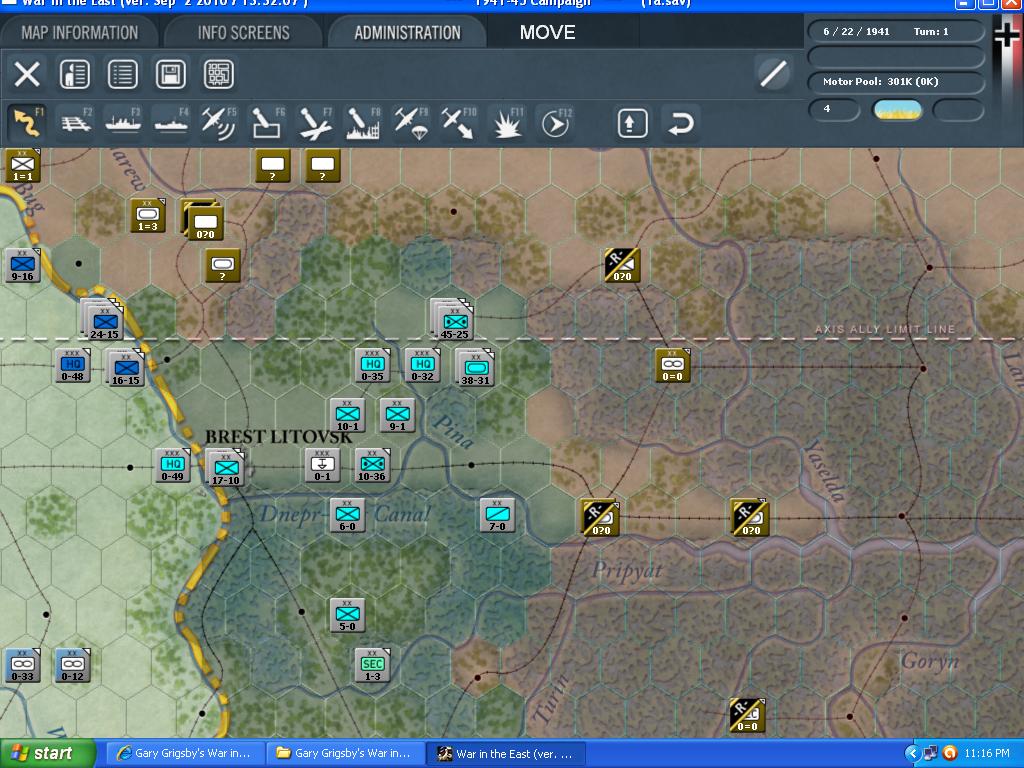Image resolution: width=1024 pixels, height=768 pixels.
Task: Select the HQ unit labeled 0-32
Action: (x=423, y=364)
